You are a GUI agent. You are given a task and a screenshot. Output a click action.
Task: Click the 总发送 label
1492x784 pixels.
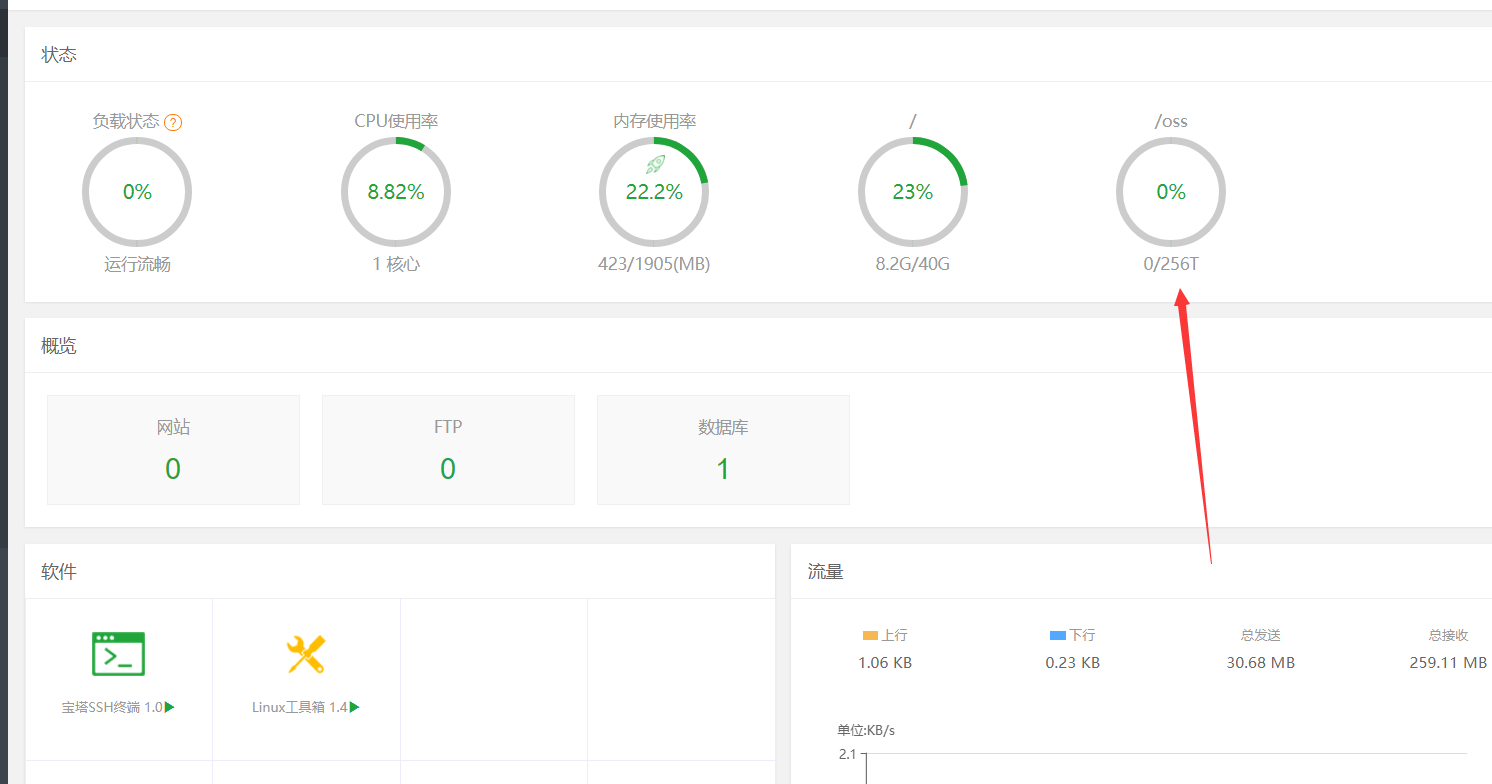(x=1261, y=635)
